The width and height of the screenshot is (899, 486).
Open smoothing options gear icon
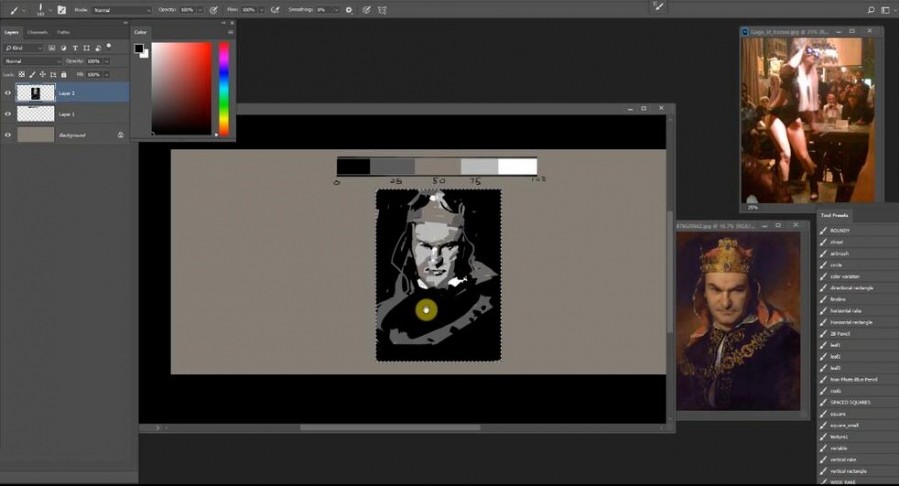click(x=349, y=10)
